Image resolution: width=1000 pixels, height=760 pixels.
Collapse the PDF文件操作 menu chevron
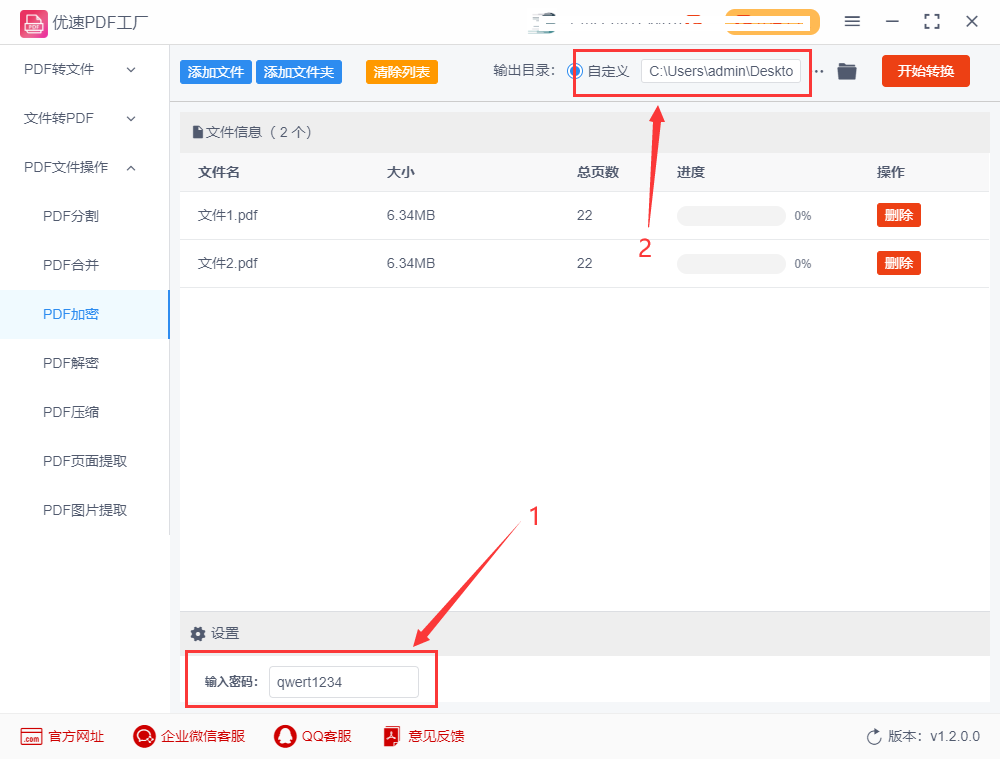[131, 168]
